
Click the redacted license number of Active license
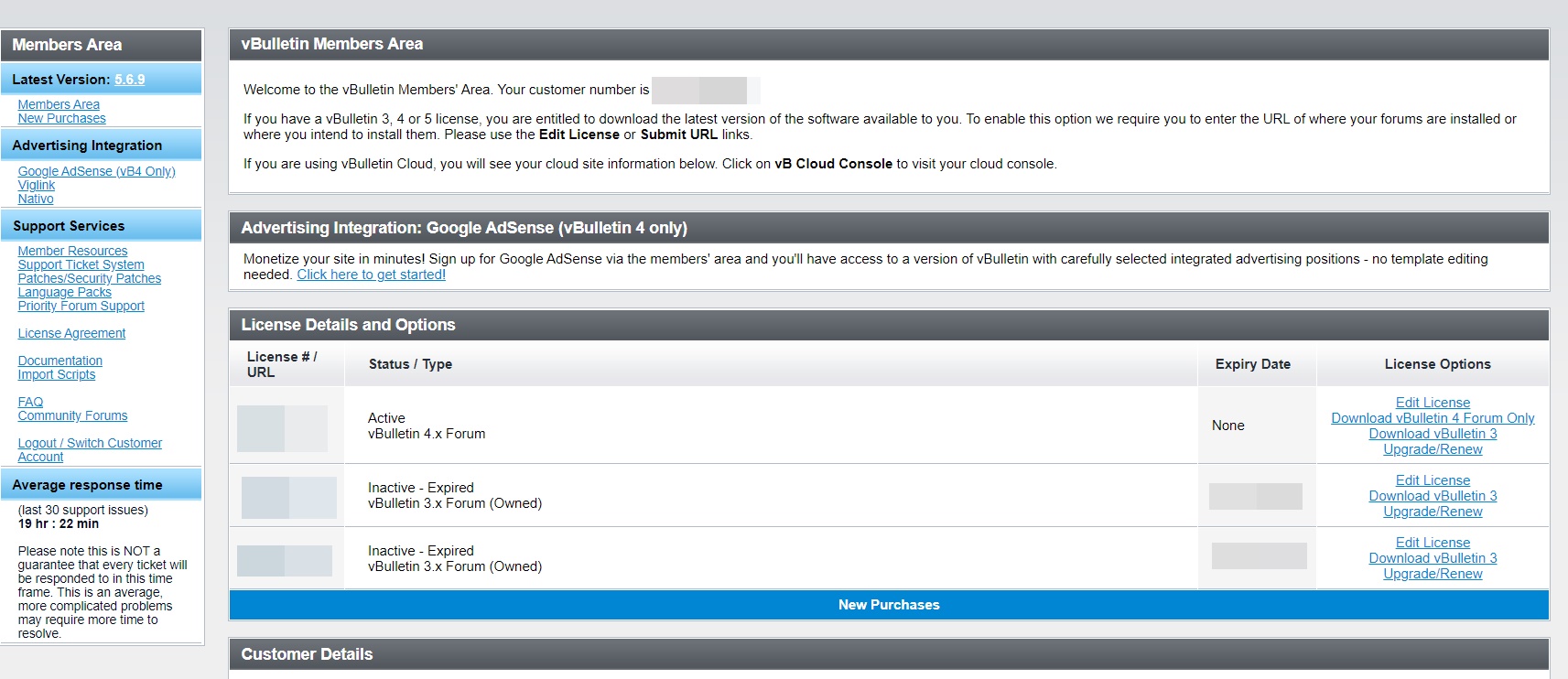(x=282, y=428)
